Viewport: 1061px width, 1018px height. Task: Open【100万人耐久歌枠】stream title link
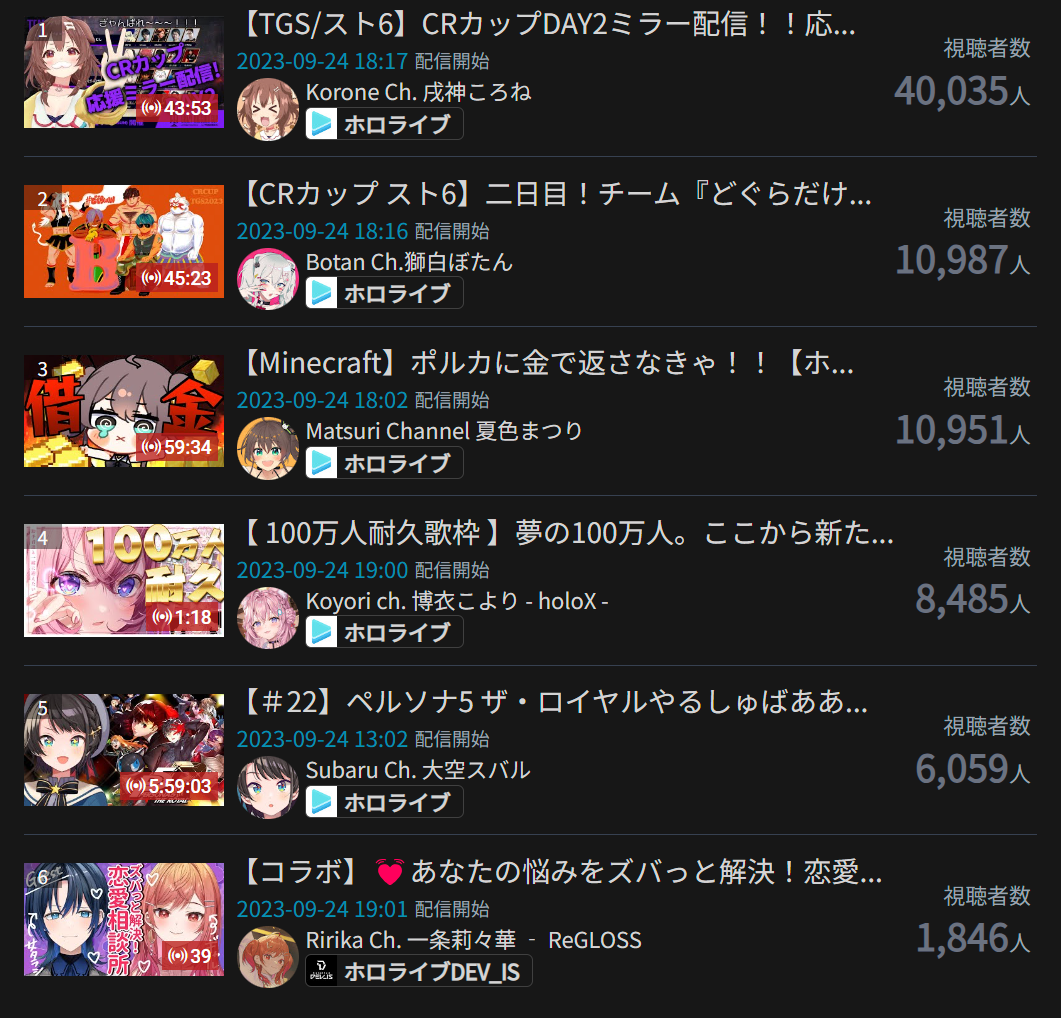click(x=566, y=533)
